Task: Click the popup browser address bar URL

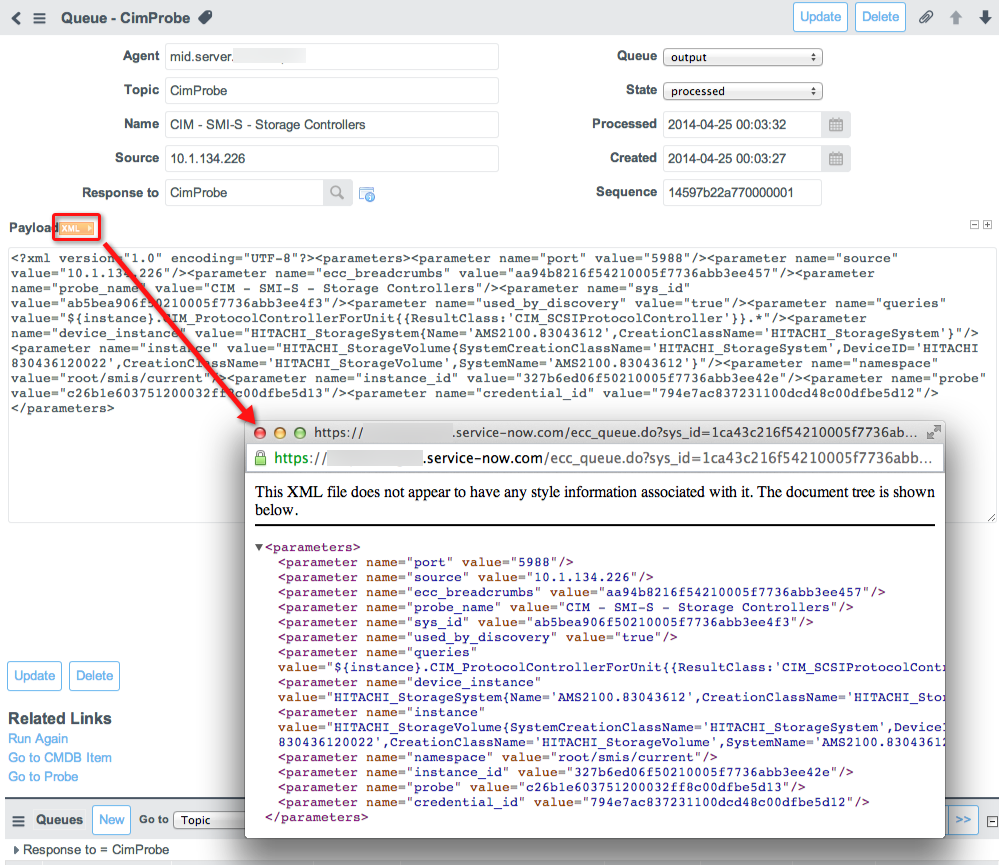Action: click(603, 458)
